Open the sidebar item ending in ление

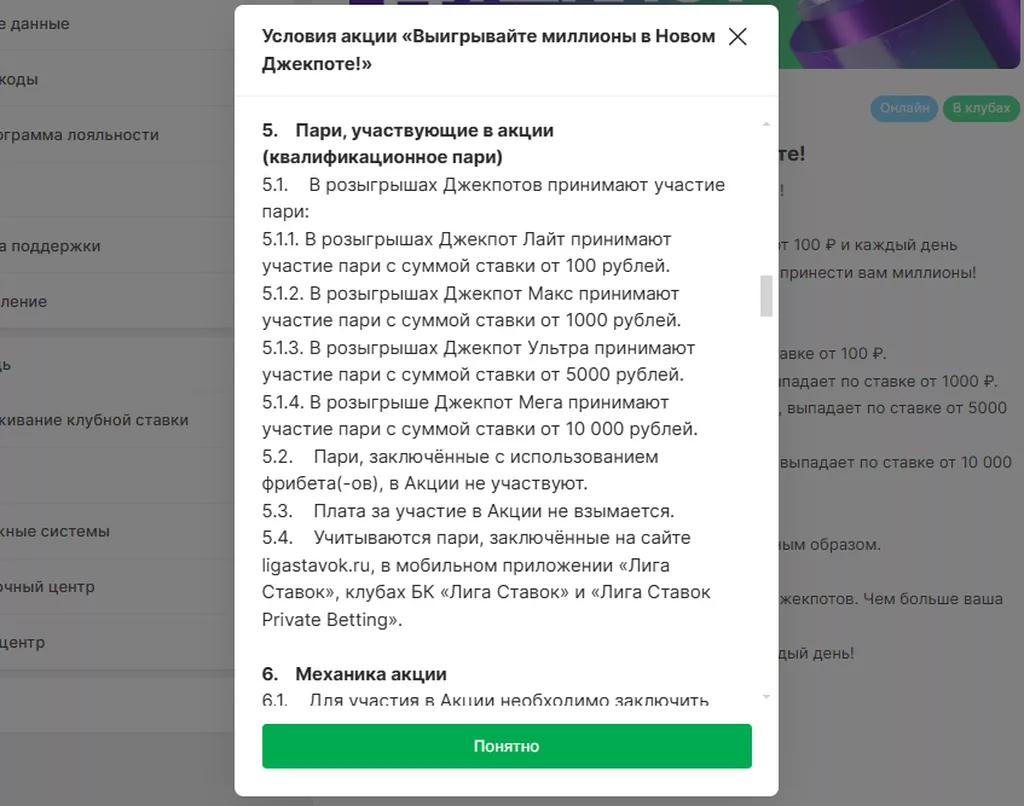(24, 302)
